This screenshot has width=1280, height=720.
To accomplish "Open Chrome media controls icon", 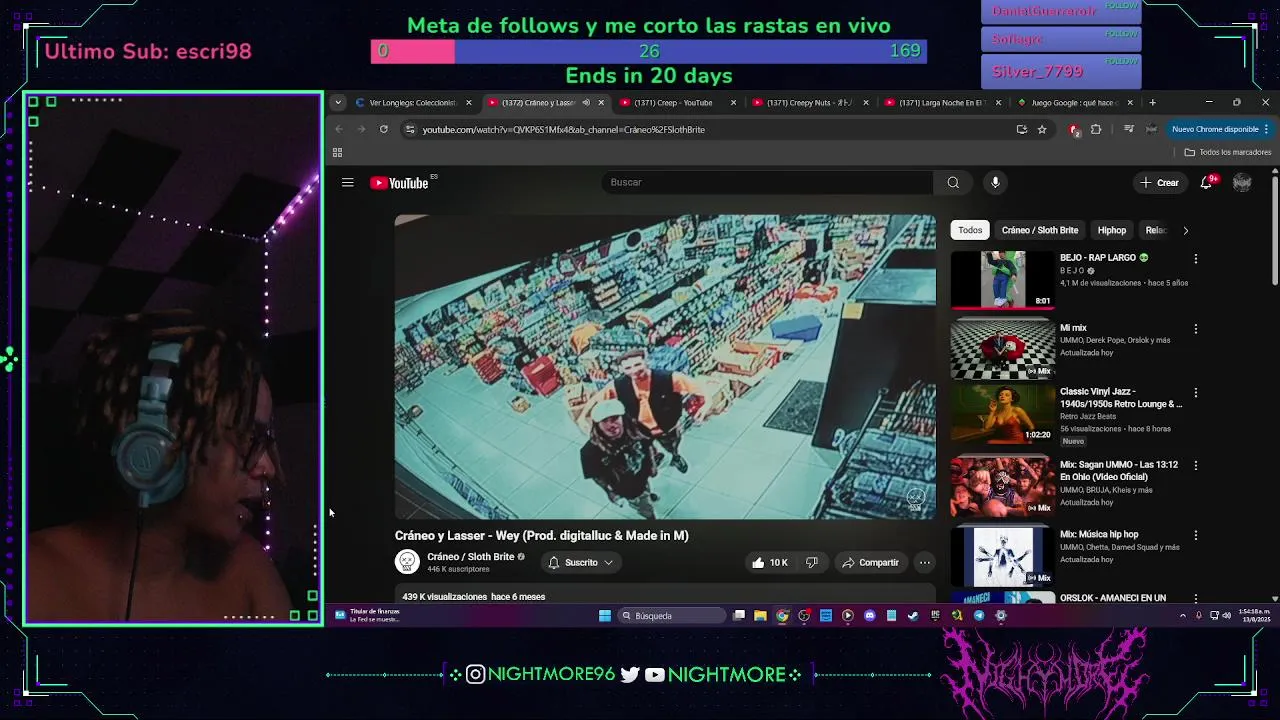I will tap(1129, 129).
